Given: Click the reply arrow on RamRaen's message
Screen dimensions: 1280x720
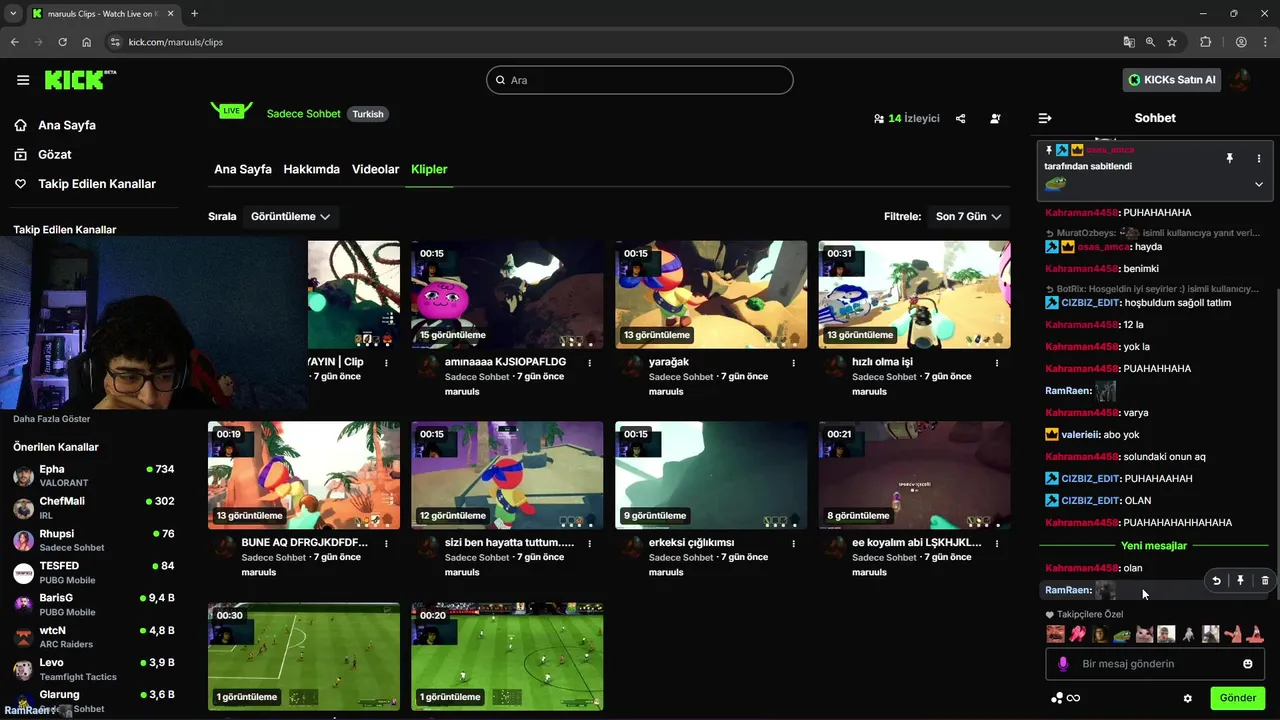Looking at the screenshot, I should tap(1216, 580).
